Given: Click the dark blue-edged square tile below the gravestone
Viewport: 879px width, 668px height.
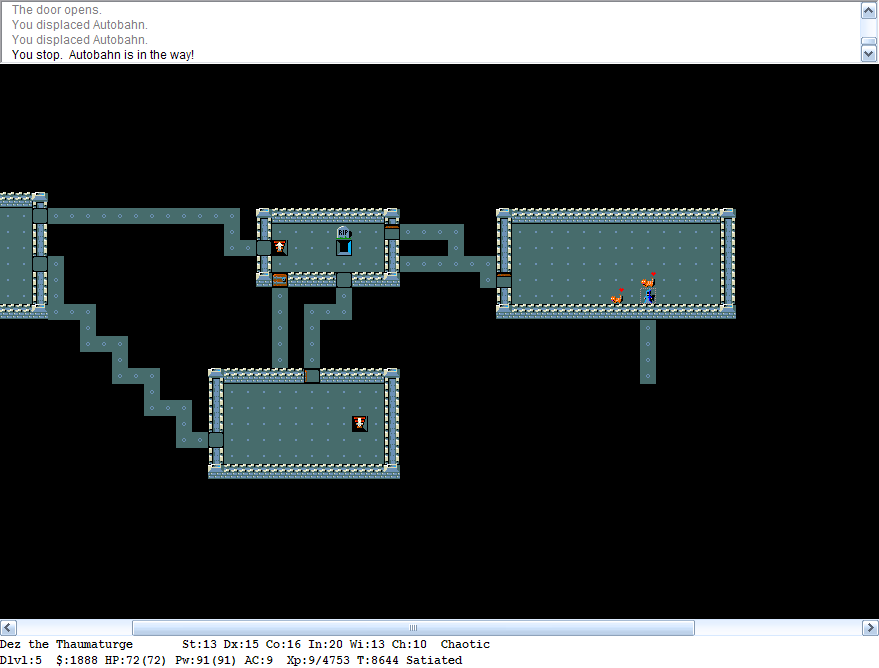Looking at the screenshot, I should click(344, 247).
